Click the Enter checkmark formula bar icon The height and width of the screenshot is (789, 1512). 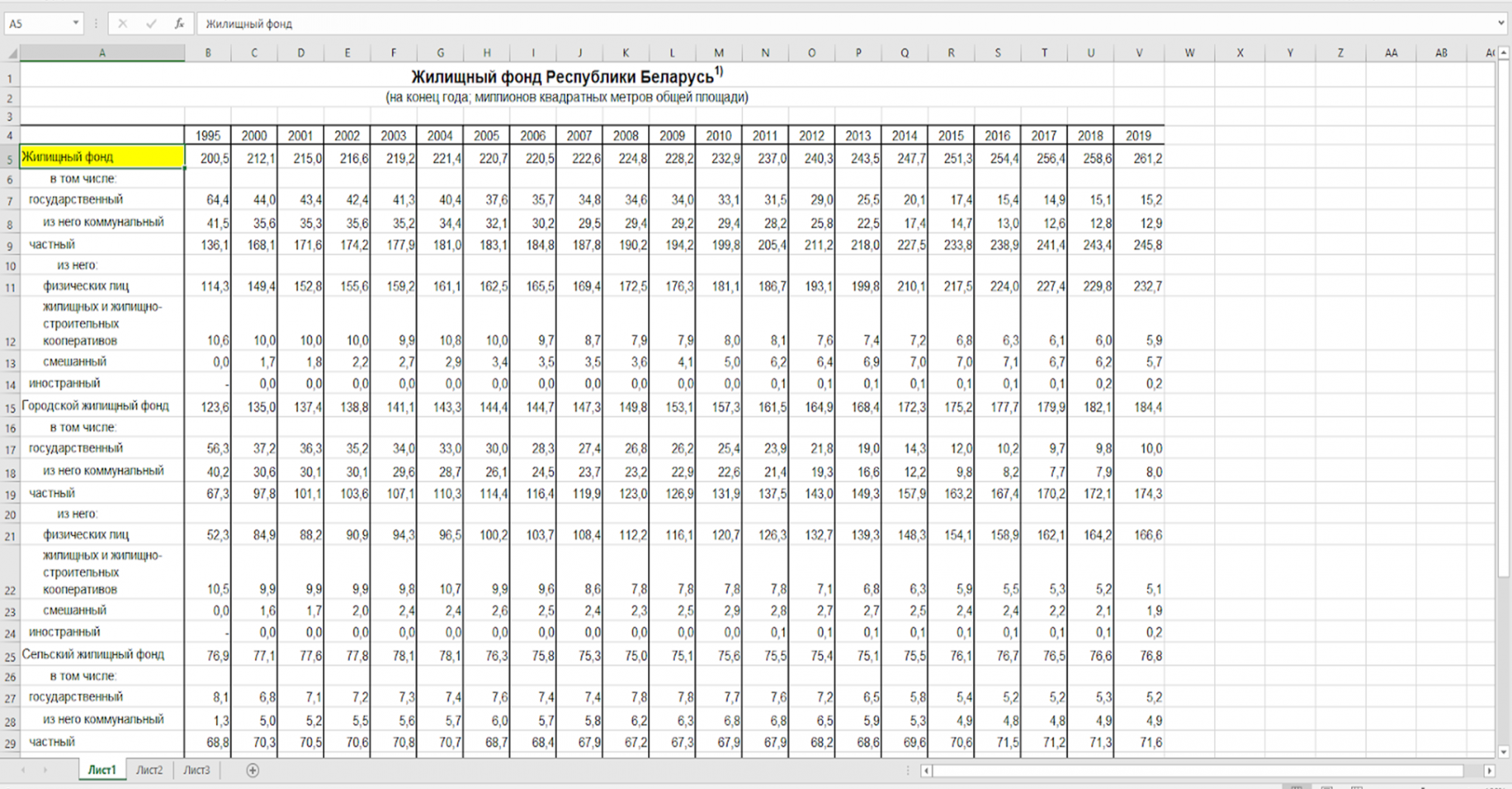151,23
